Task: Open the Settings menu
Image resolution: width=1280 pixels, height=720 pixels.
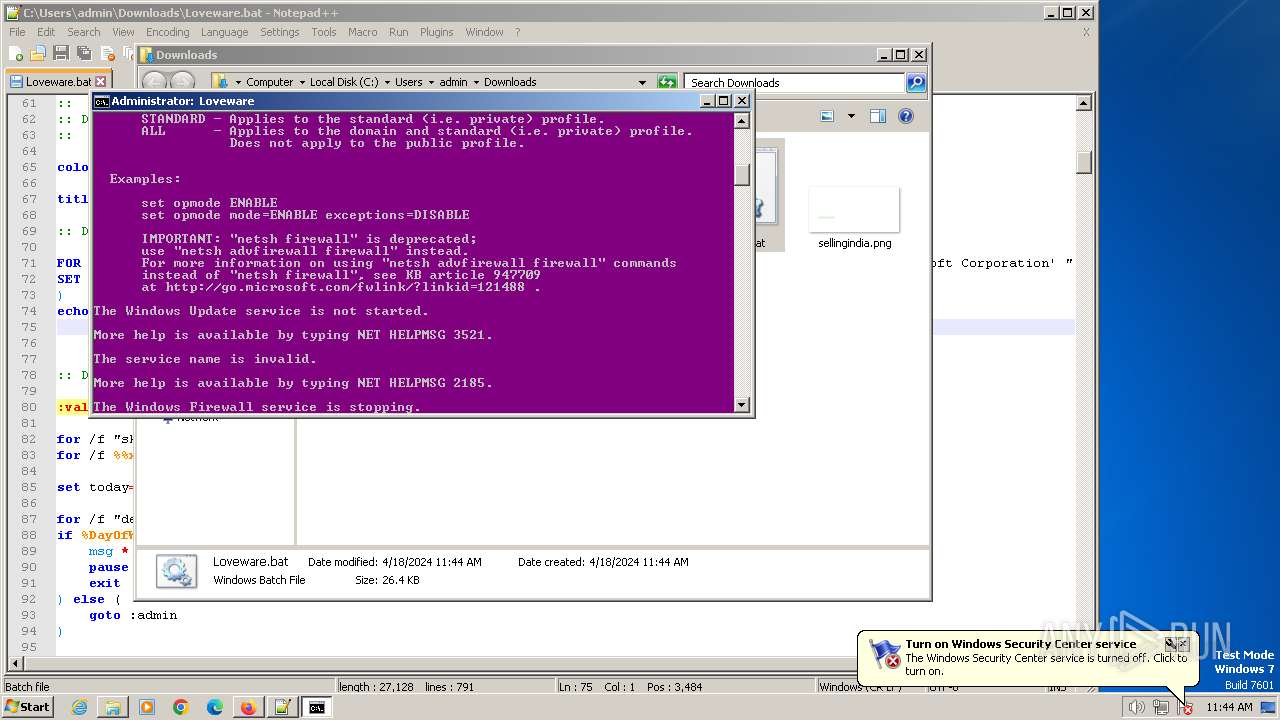Action: coord(280,32)
